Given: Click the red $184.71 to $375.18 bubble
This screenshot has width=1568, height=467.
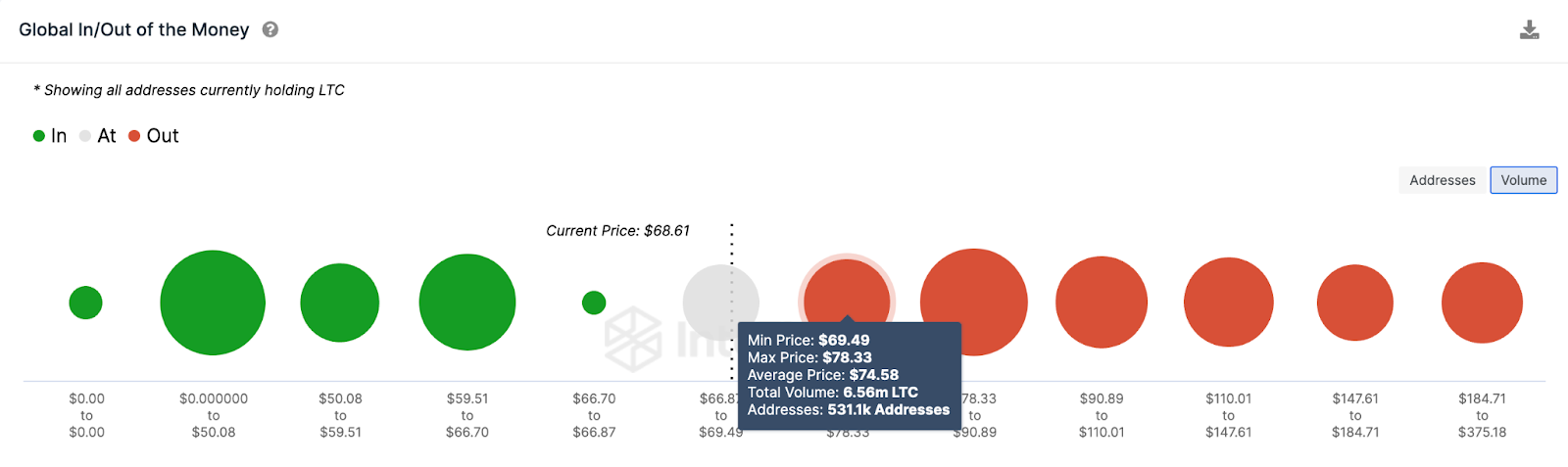Looking at the screenshot, I should coord(1482,303).
